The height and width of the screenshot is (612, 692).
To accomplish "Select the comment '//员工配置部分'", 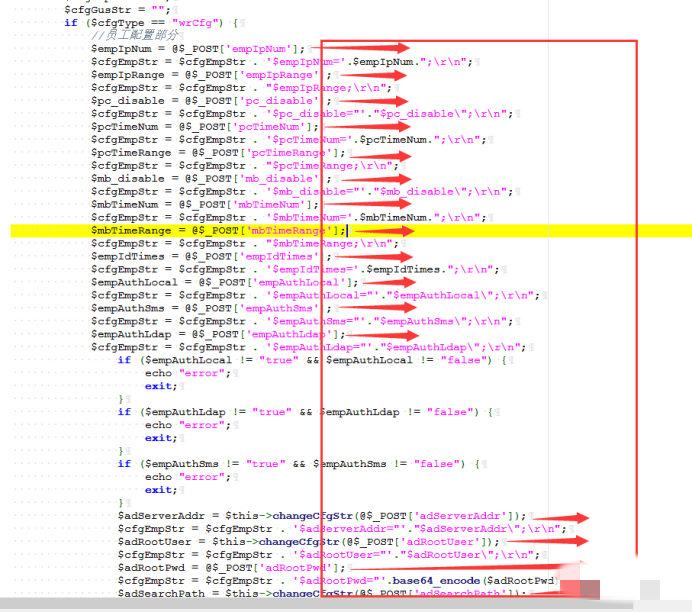I will point(135,35).
